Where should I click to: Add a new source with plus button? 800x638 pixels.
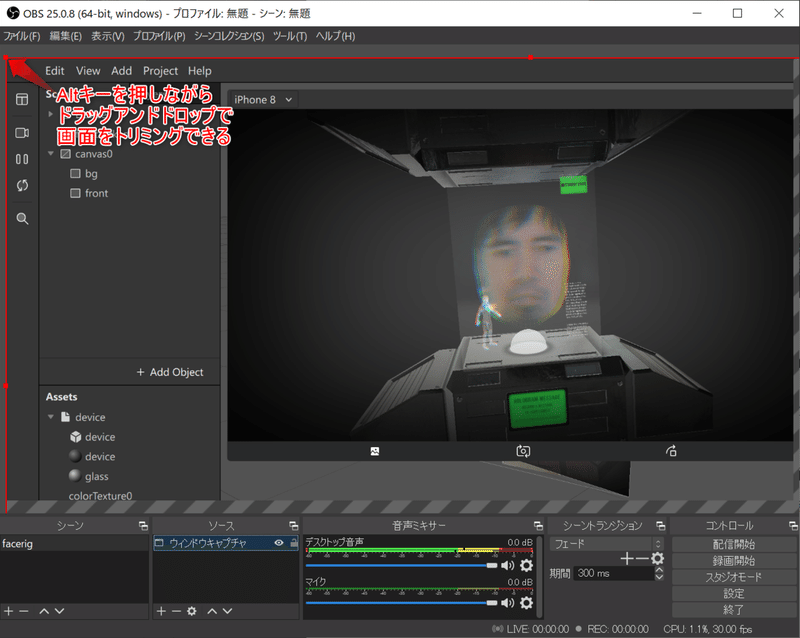click(x=161, y=611)
